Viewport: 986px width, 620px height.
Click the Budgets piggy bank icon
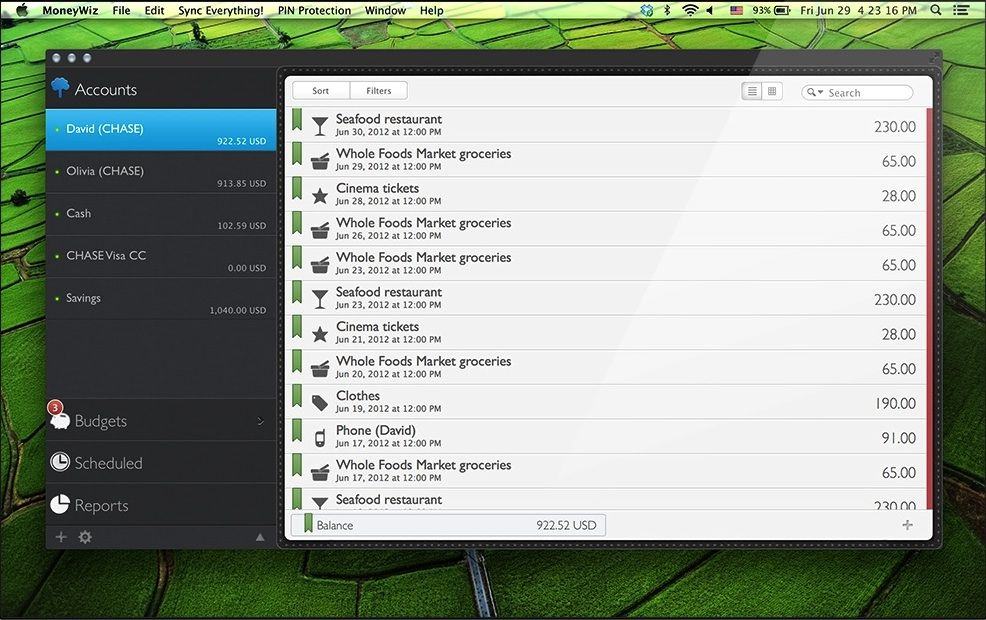[60, 421]
